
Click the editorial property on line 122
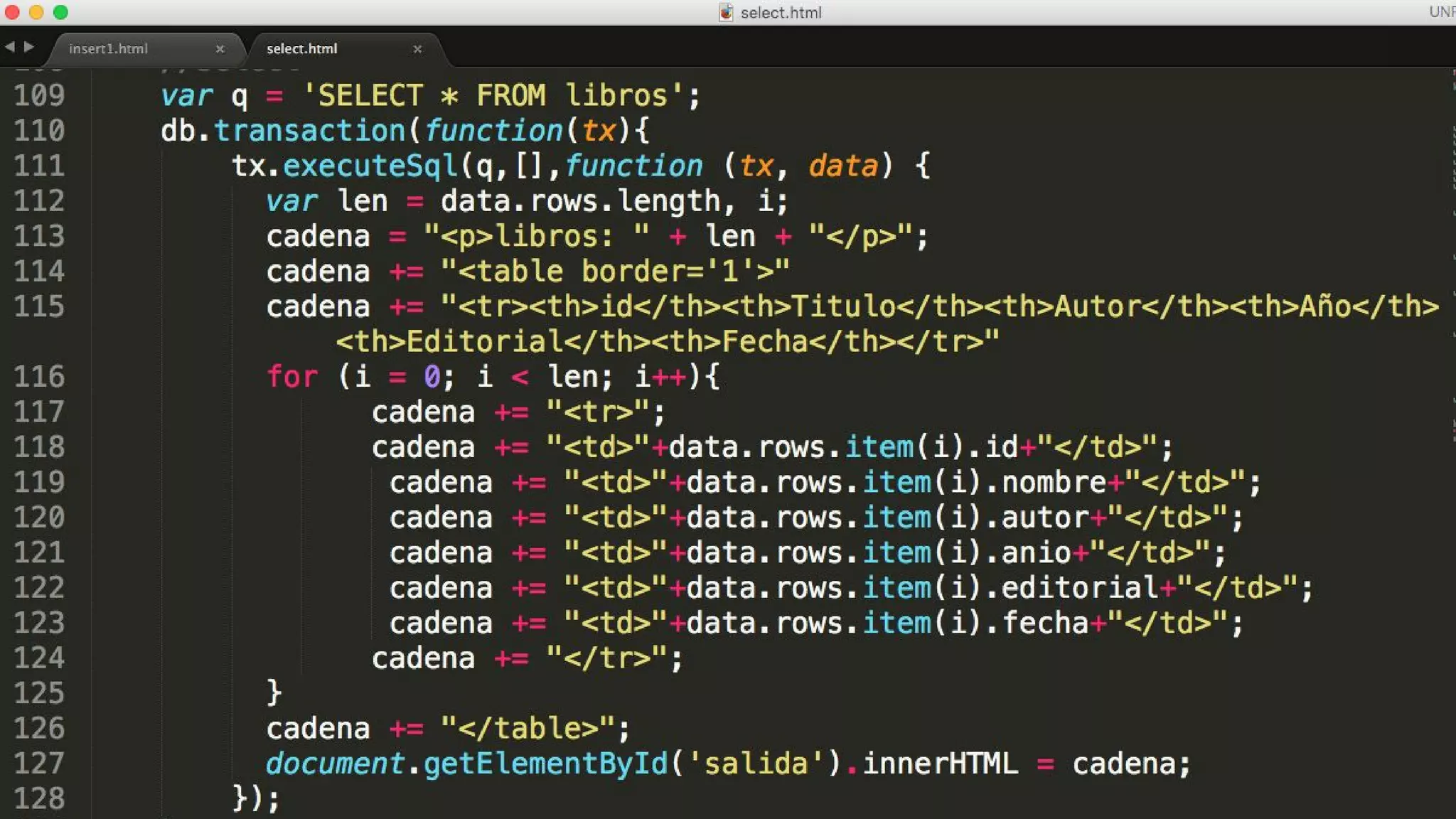click(1081, 588)
